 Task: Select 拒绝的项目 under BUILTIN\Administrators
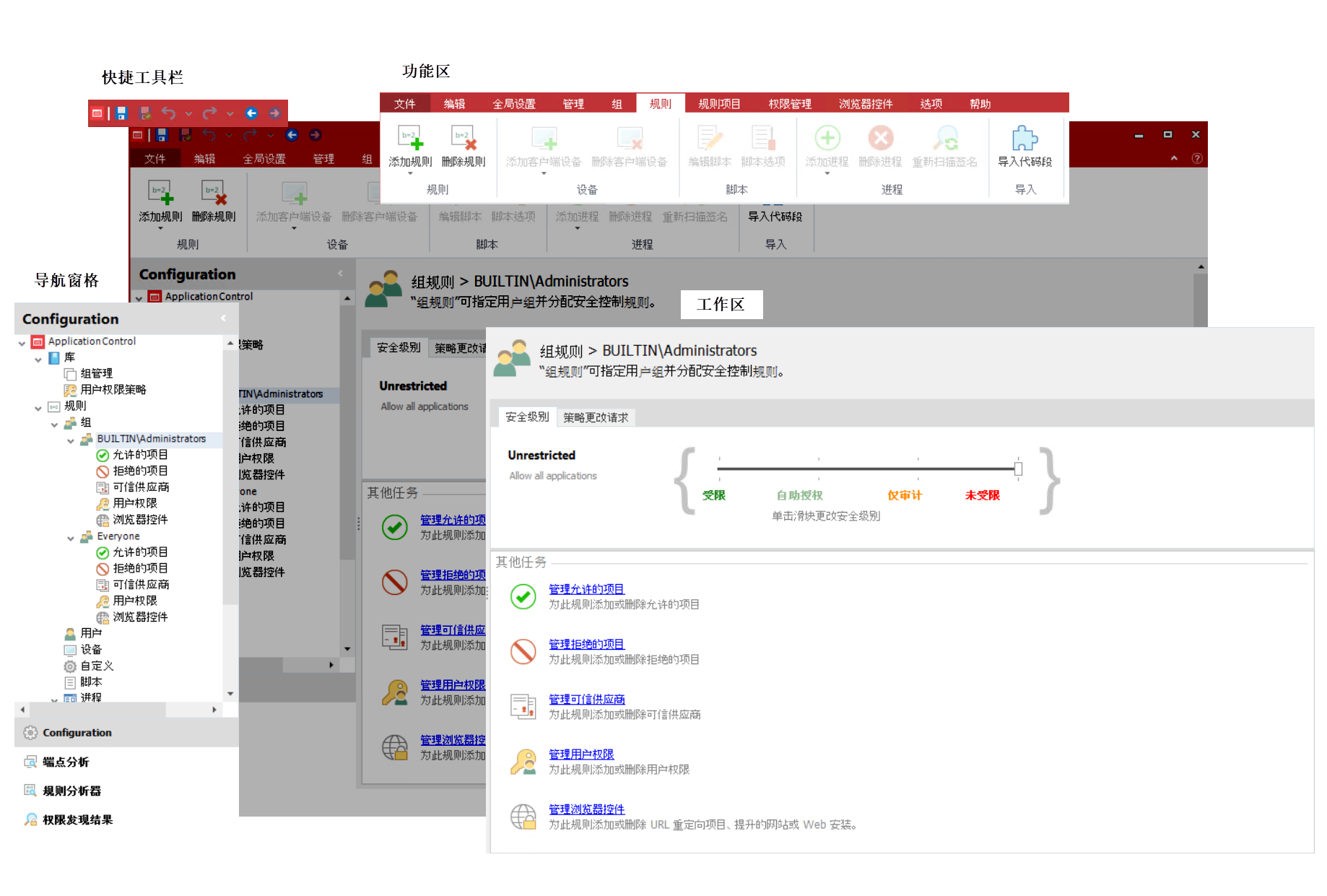[x=140, y=471]
